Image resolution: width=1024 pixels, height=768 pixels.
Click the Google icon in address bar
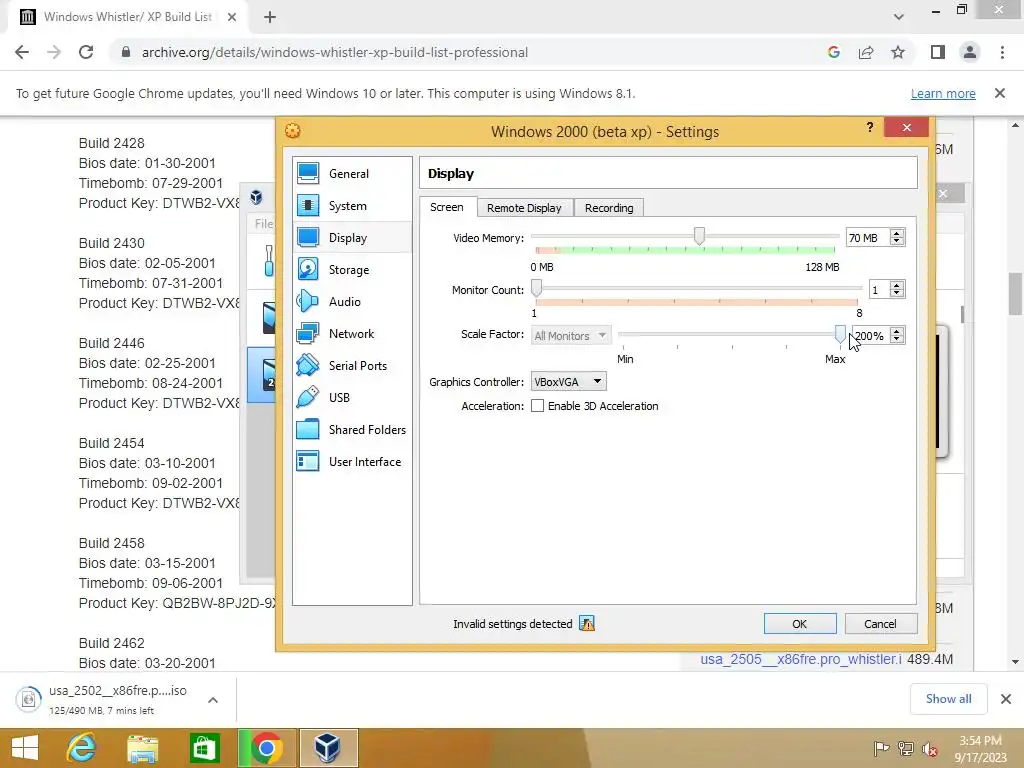pos(834,52)
